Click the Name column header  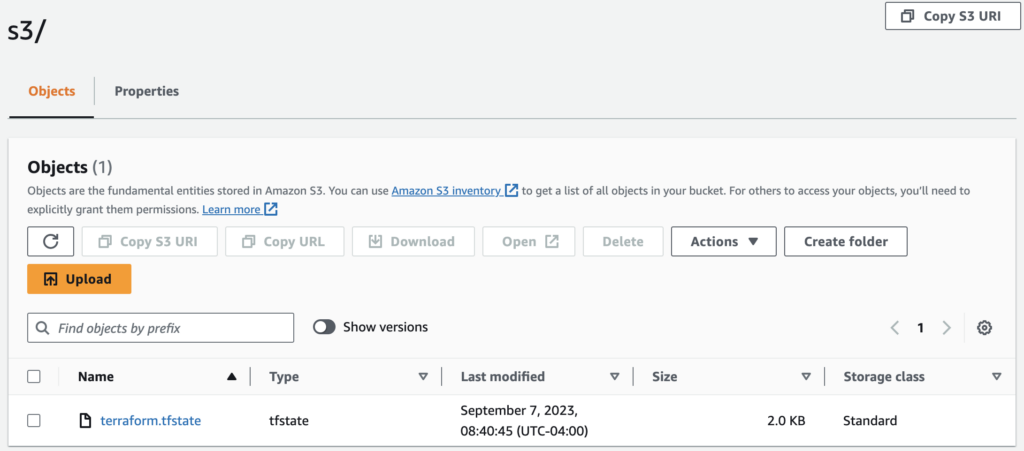(x=96, y=377)
